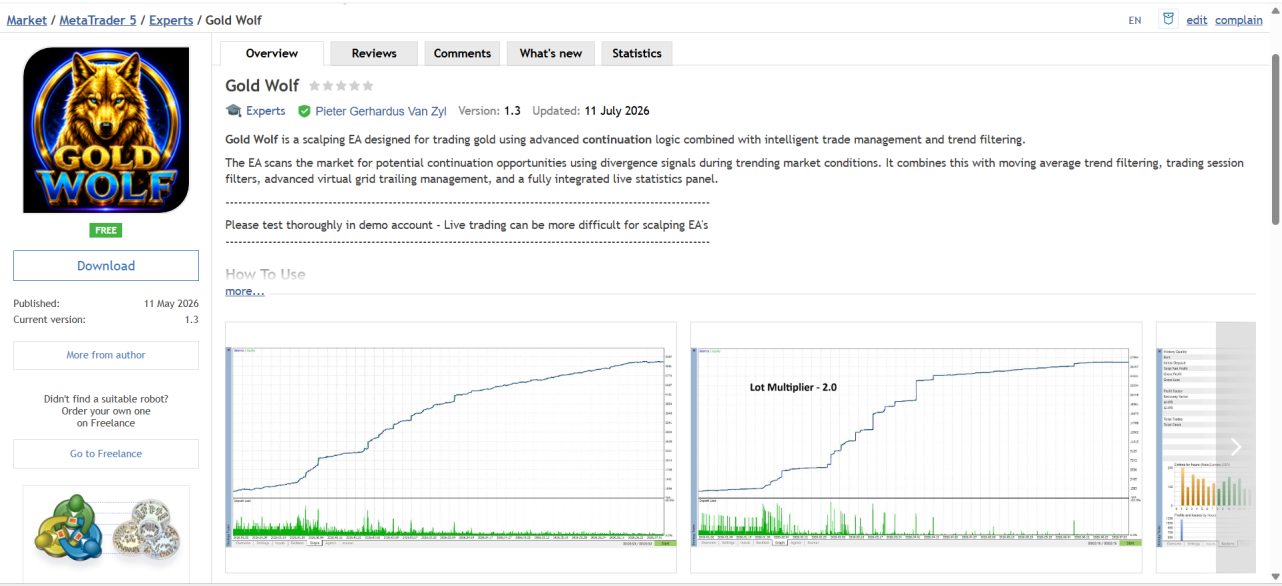Viewport: 1282px width, 586px height.
Task: Click the How To Use heading
Action: [265, 274]
